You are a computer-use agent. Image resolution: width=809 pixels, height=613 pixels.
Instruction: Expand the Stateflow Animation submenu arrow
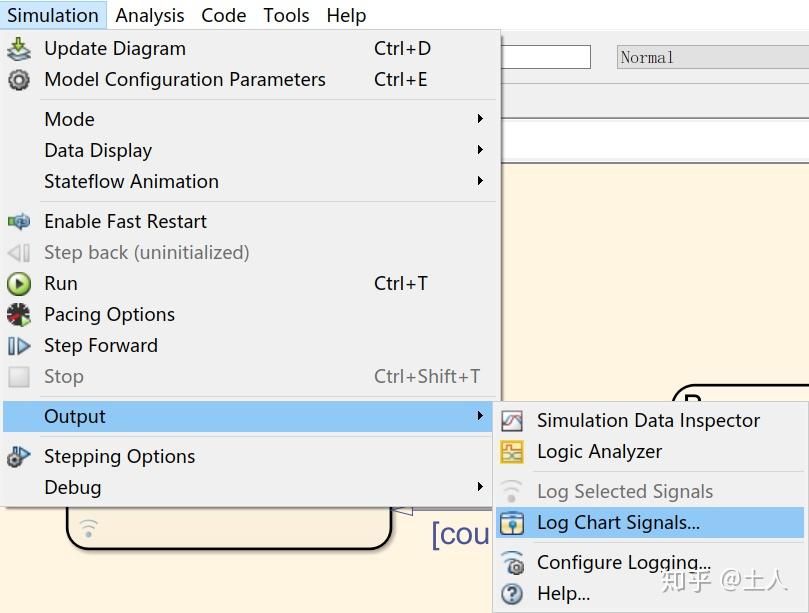click(x=480, y=181)
